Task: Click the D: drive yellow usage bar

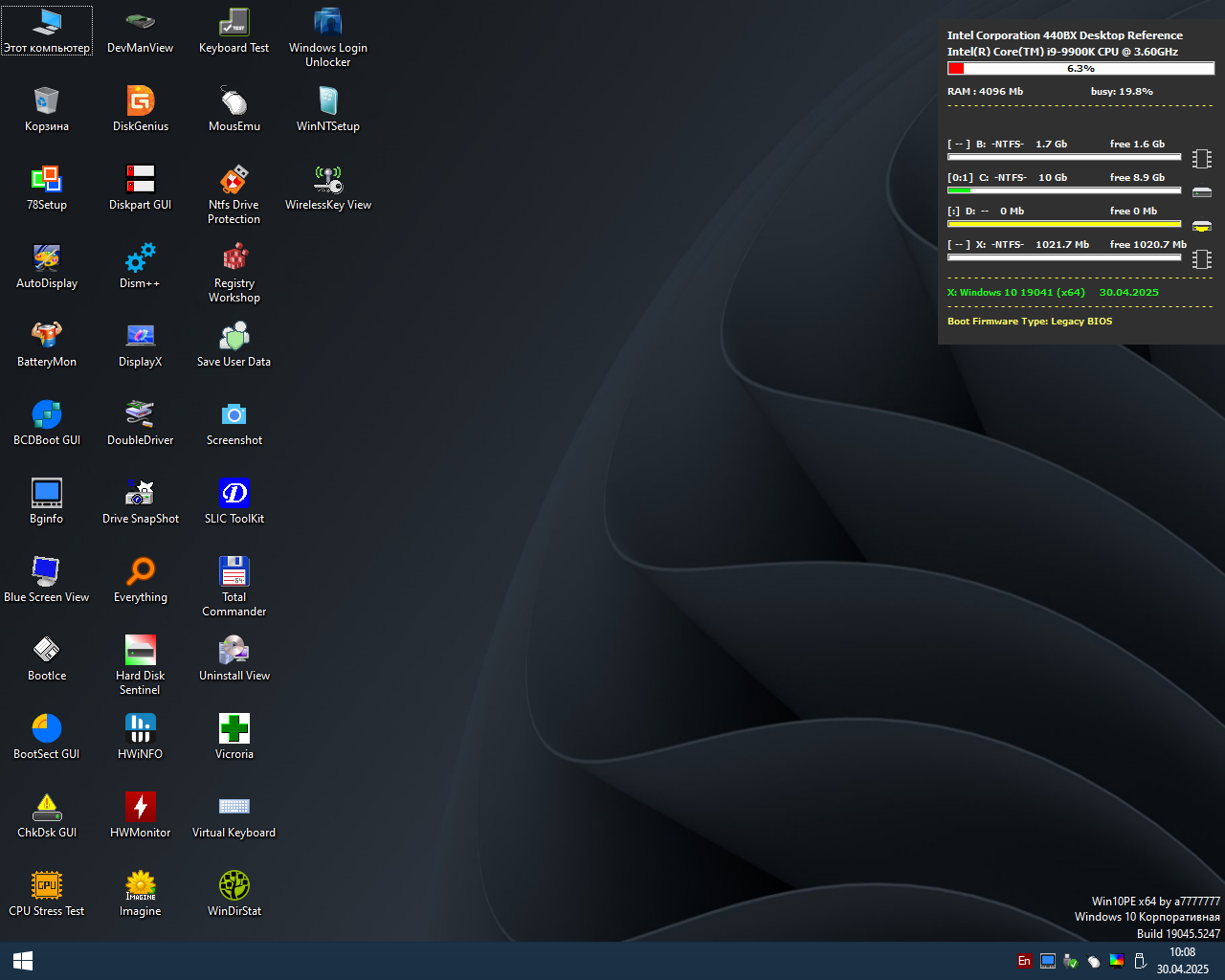Action: point(1064,224)
